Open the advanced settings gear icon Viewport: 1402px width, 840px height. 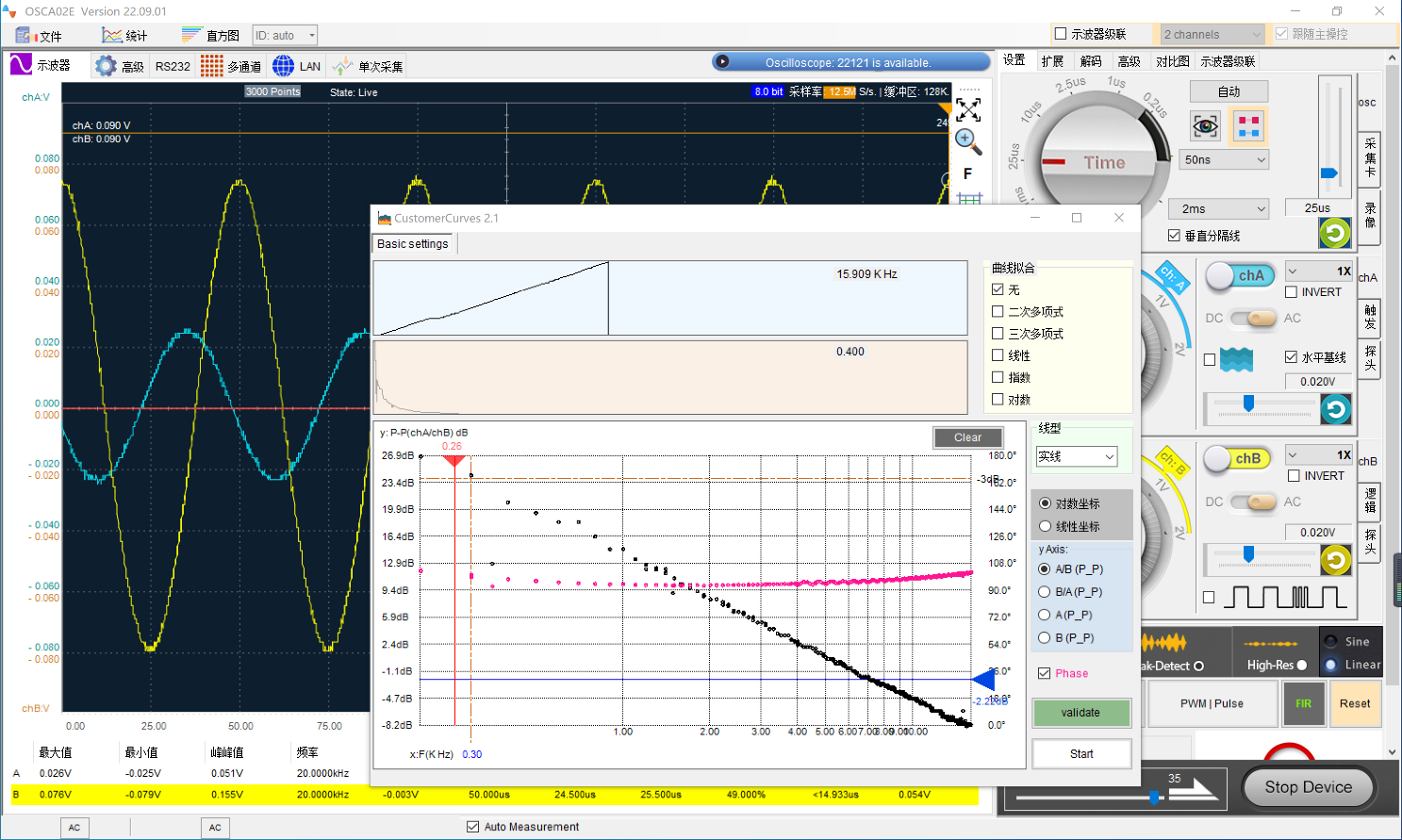click(106, 66)
